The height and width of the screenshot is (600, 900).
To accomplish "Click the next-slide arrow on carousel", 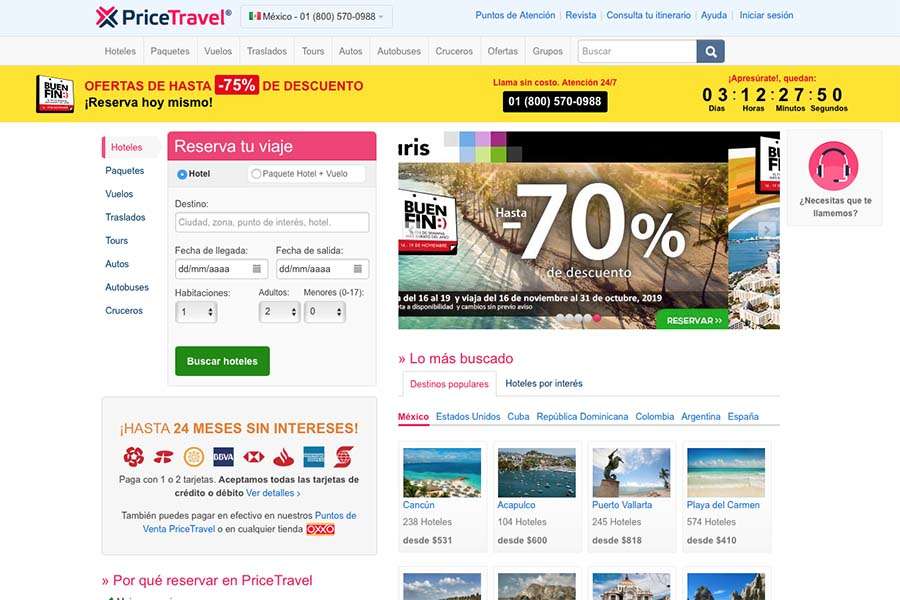I will [x=766, y=230].
